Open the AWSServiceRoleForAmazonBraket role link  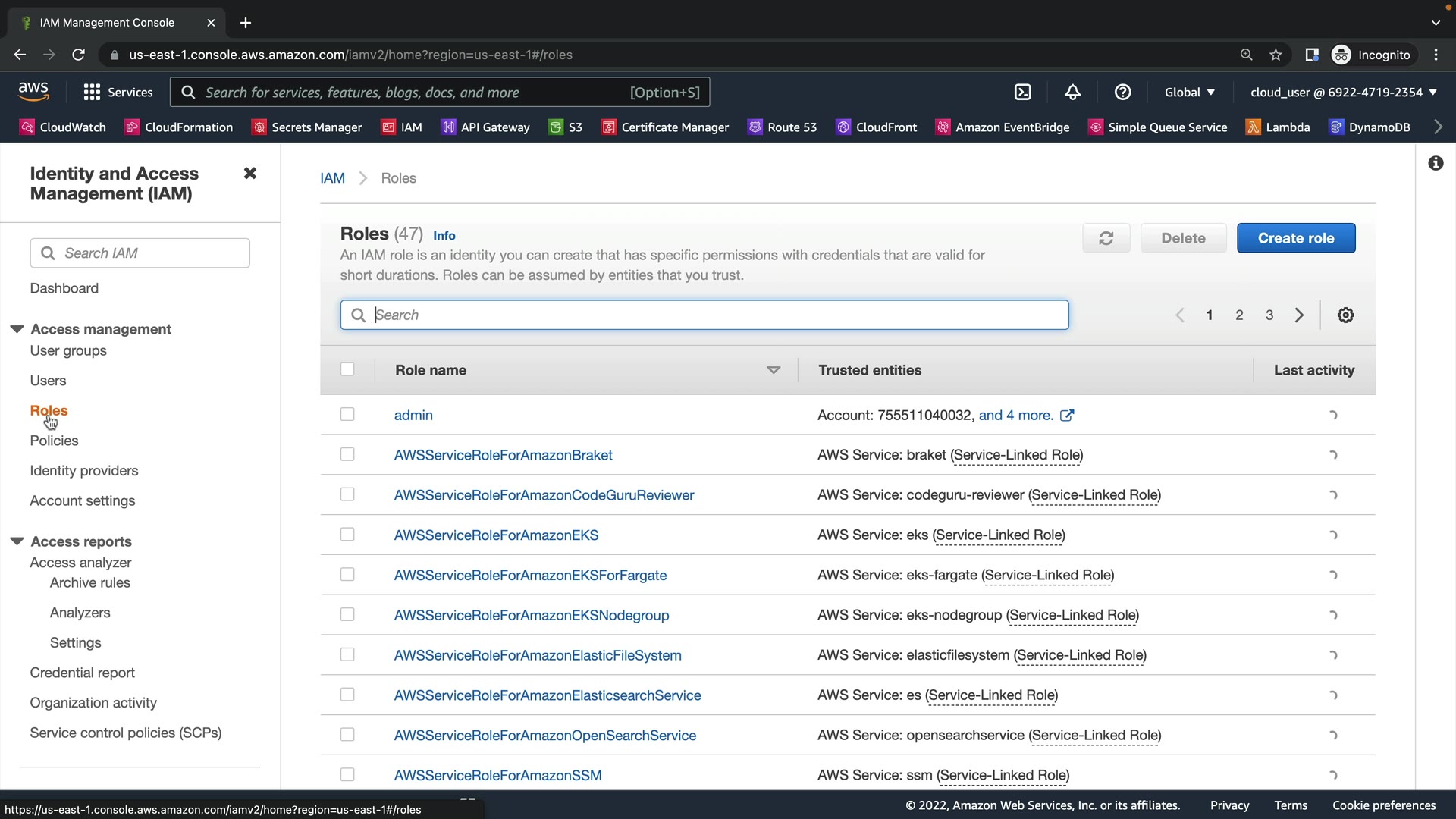[503, 455]
